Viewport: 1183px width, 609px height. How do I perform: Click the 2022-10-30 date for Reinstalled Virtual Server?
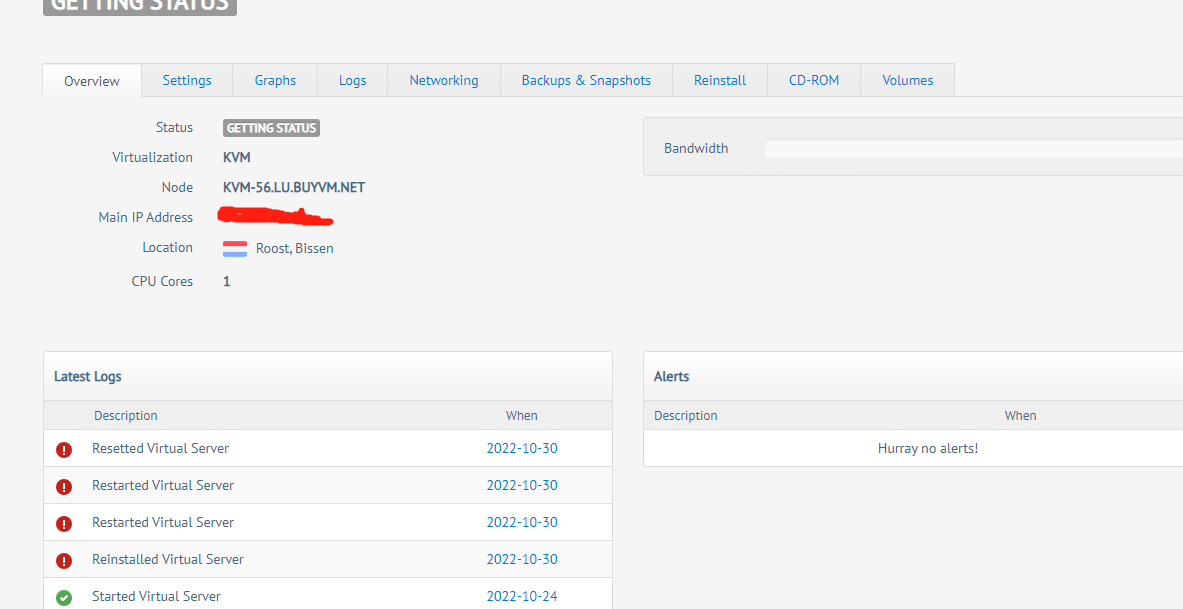coord(522,559)
